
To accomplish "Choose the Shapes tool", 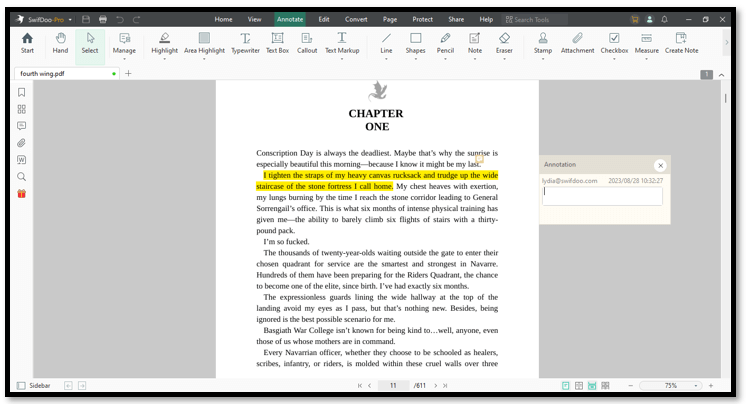I will click(415, 42).
